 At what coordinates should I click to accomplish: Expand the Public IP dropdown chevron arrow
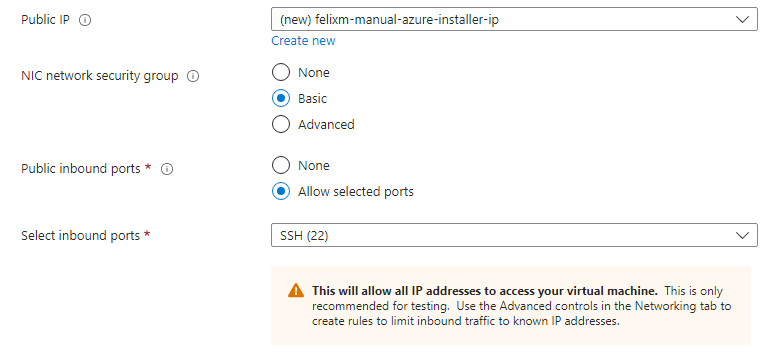click(x=742, y=20)
